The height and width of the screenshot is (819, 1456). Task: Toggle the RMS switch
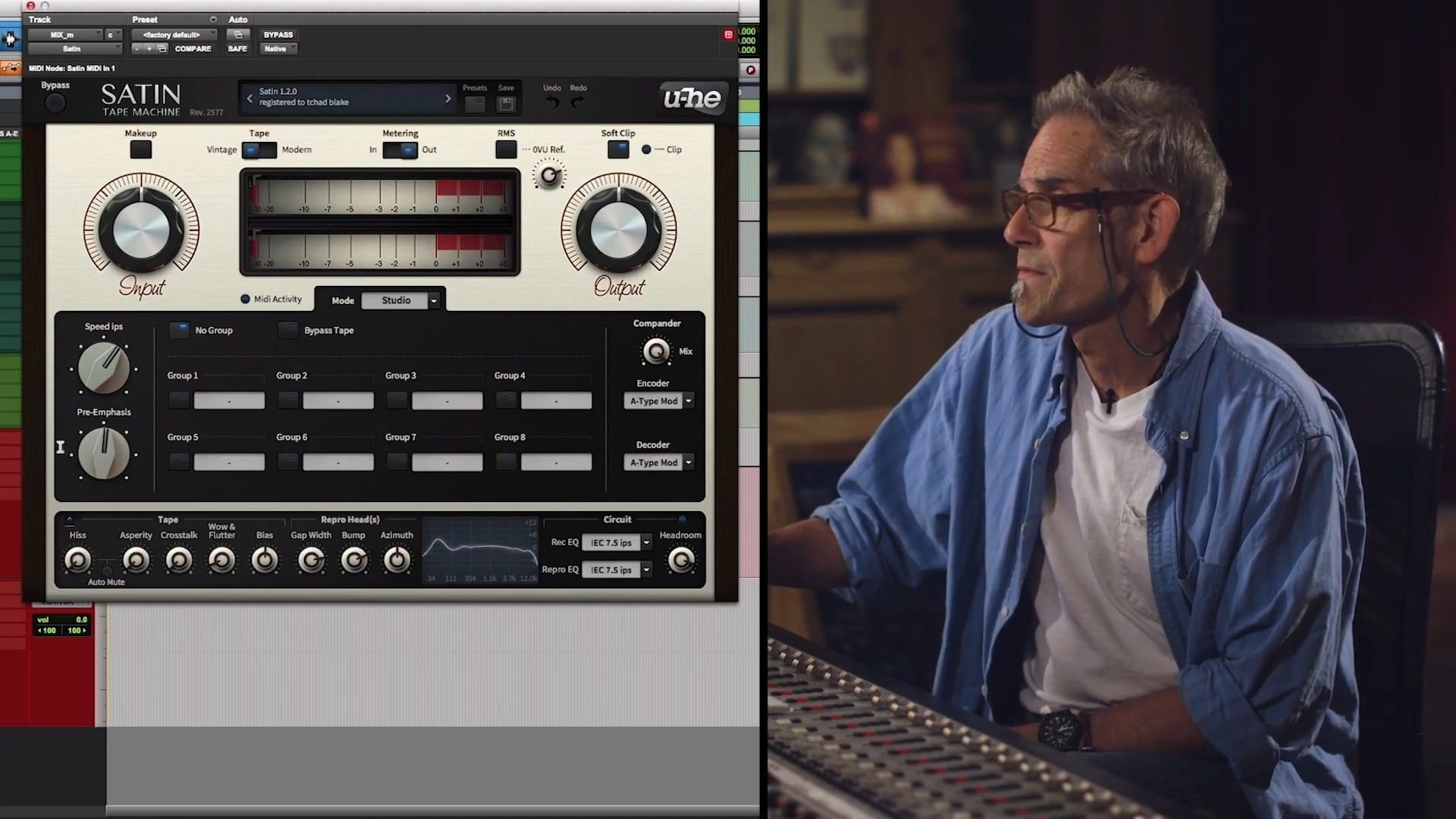click(506, 149)
